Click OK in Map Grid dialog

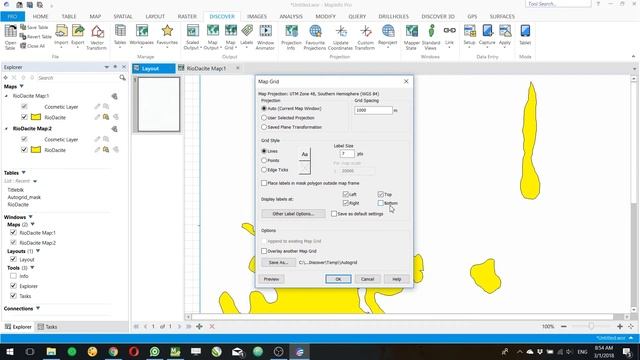point(338,279)
